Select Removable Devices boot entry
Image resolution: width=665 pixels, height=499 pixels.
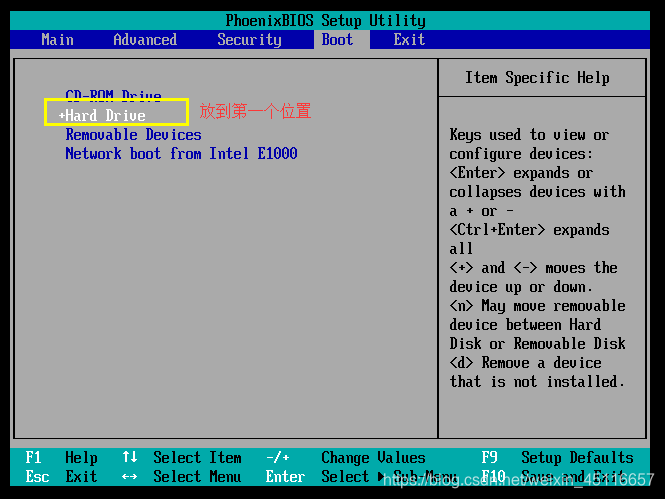click(x=133, y=135)
